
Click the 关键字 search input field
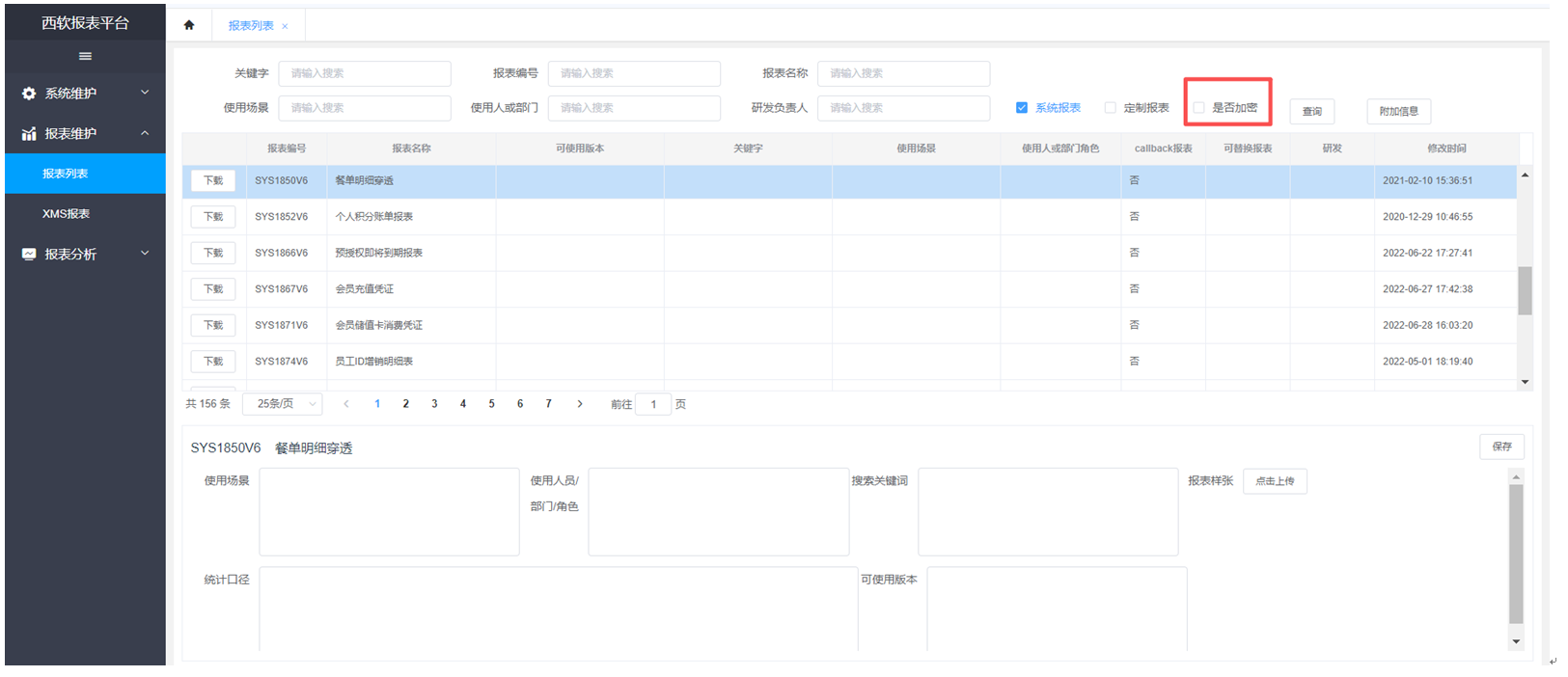365,73
